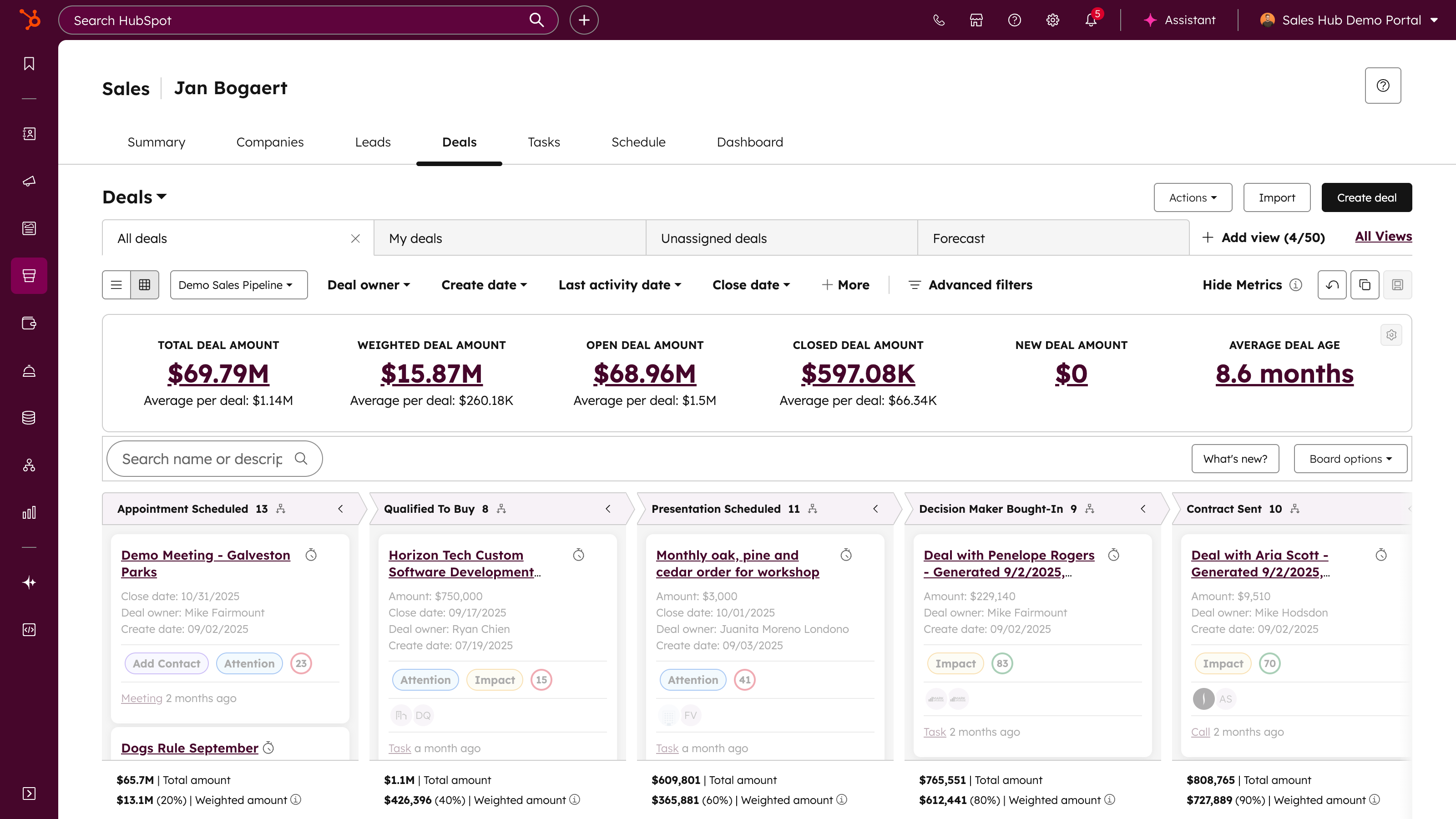Switch to the Tasks tab
This screenshot has height=819, width=1456.
(x=543, y=142)
